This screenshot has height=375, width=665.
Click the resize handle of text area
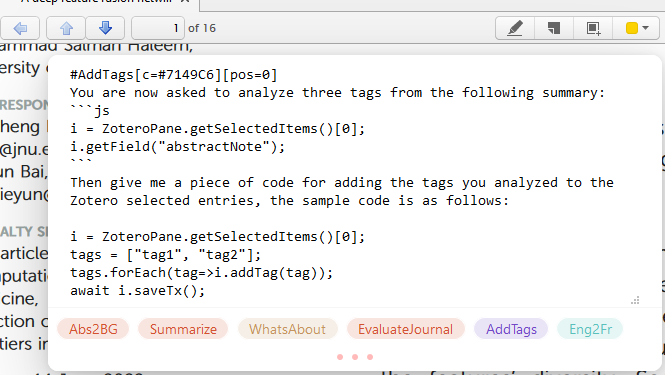(635, 300)
